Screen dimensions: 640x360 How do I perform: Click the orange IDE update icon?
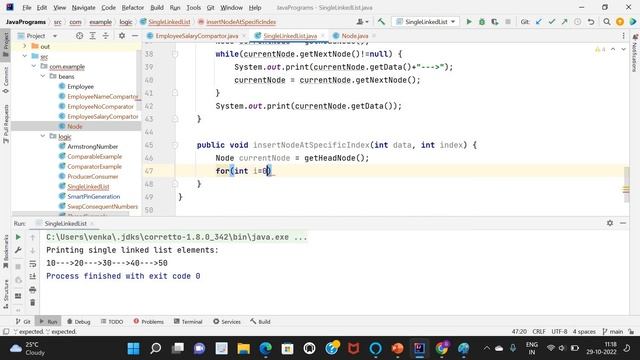(x=620, y=22)
